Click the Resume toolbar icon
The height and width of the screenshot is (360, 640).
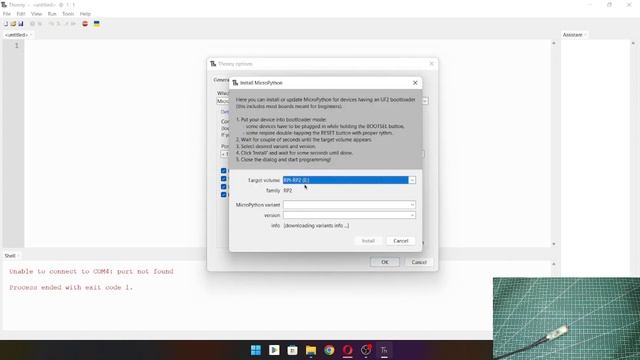[73, 24]
